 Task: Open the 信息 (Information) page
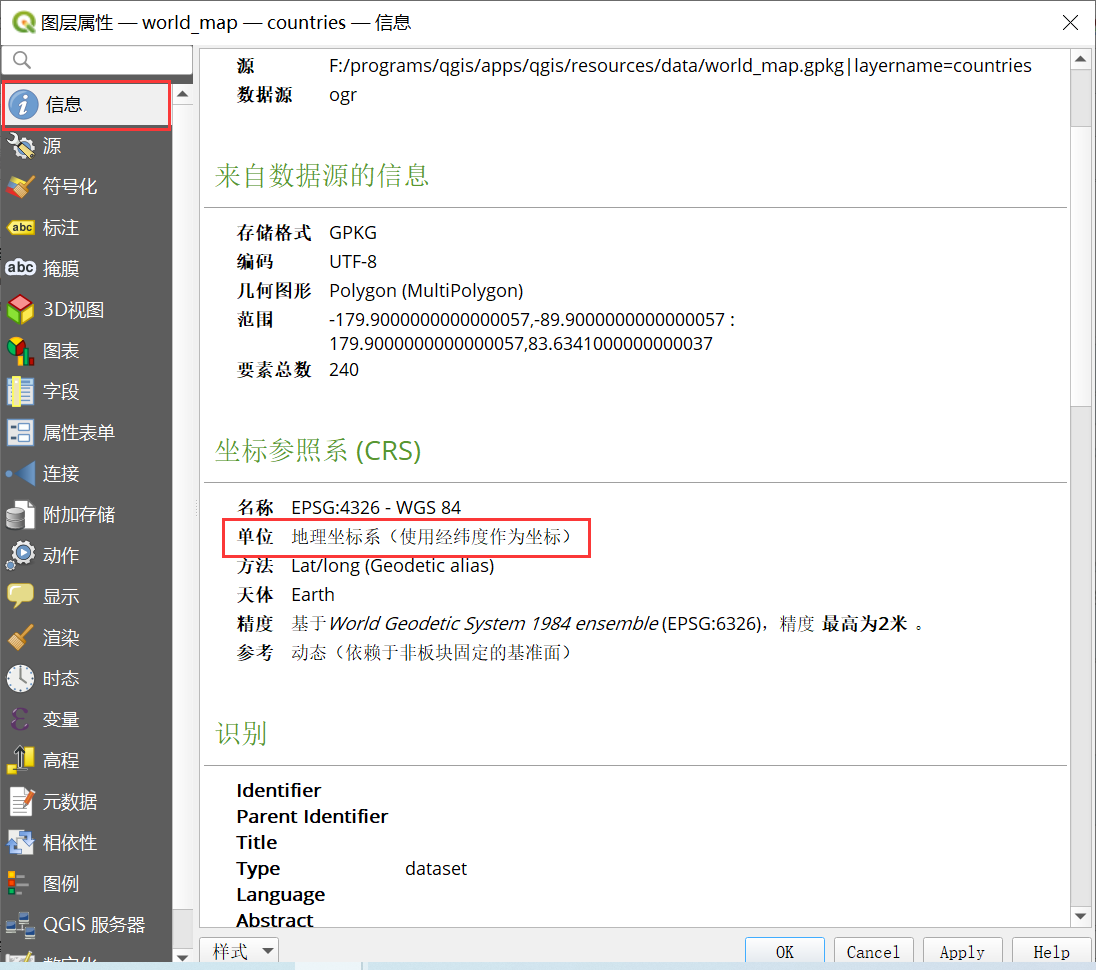click(87, 105)
